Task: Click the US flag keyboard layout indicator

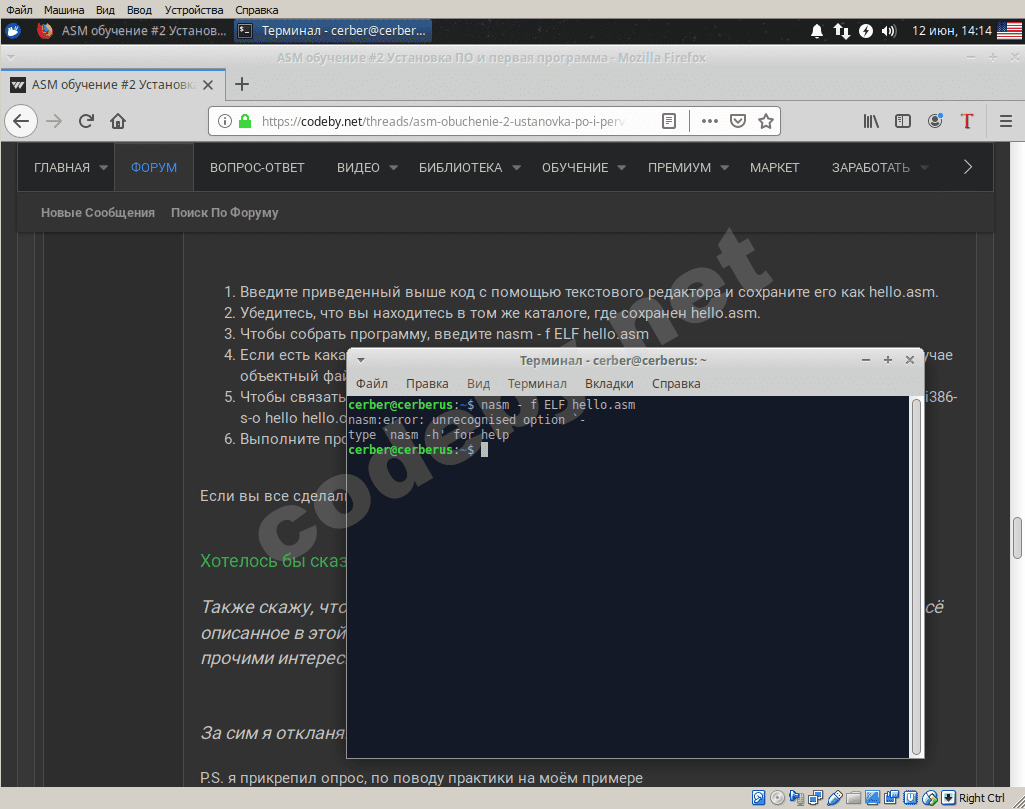Action: coord(1009,31)
